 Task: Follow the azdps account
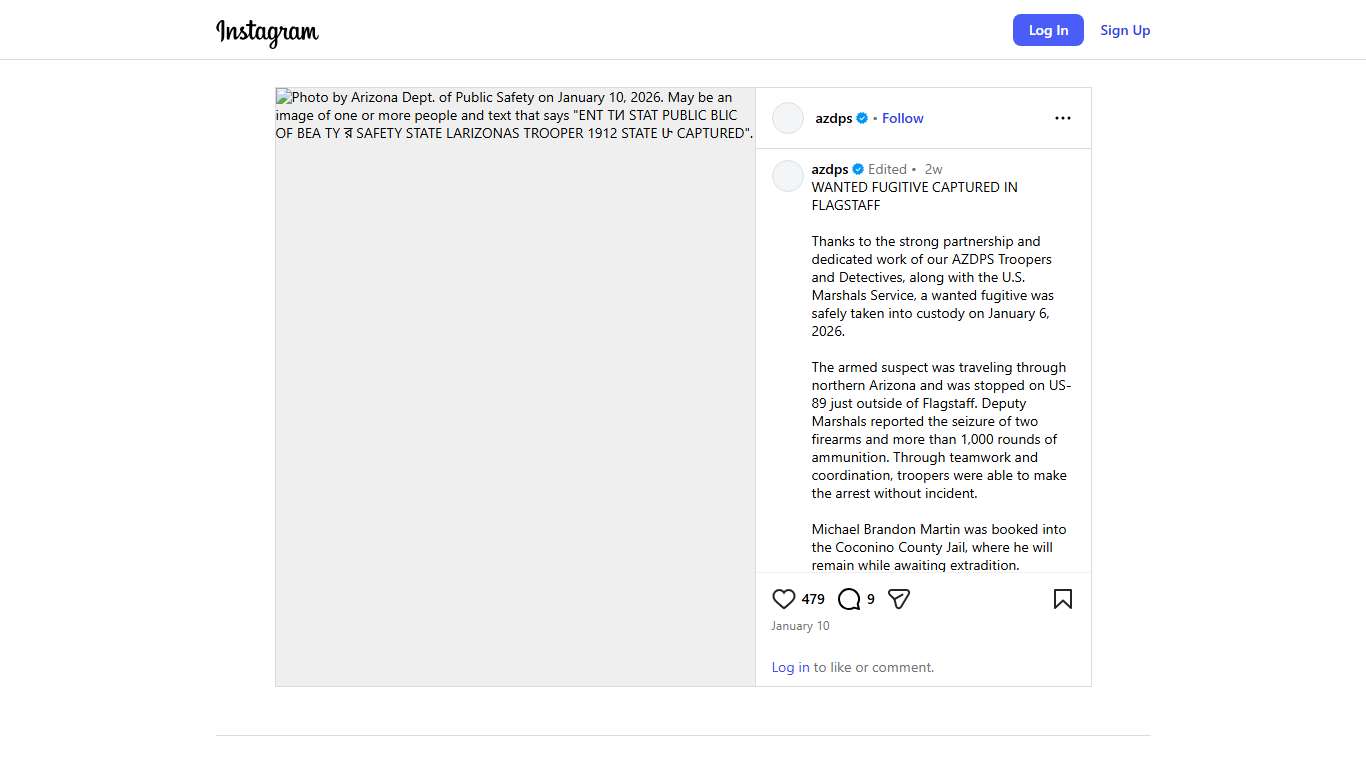[902, 118]
